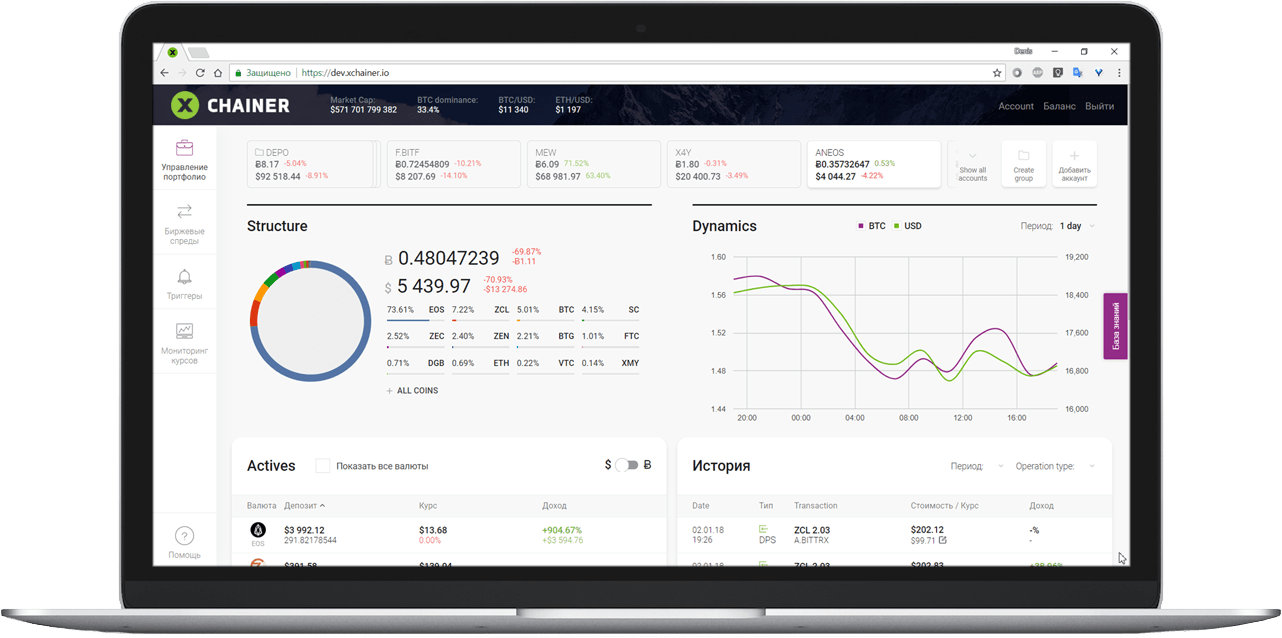Expand Show all accounts

click(x=972, y=163)
